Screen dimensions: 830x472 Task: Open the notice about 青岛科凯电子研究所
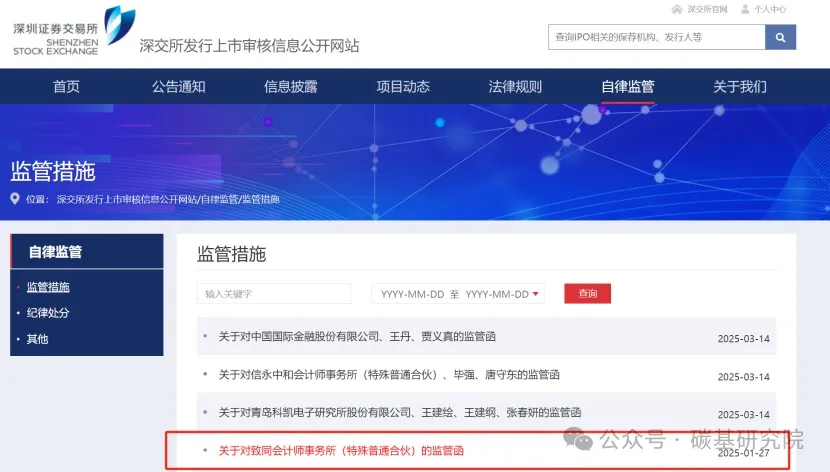(400, 412)
